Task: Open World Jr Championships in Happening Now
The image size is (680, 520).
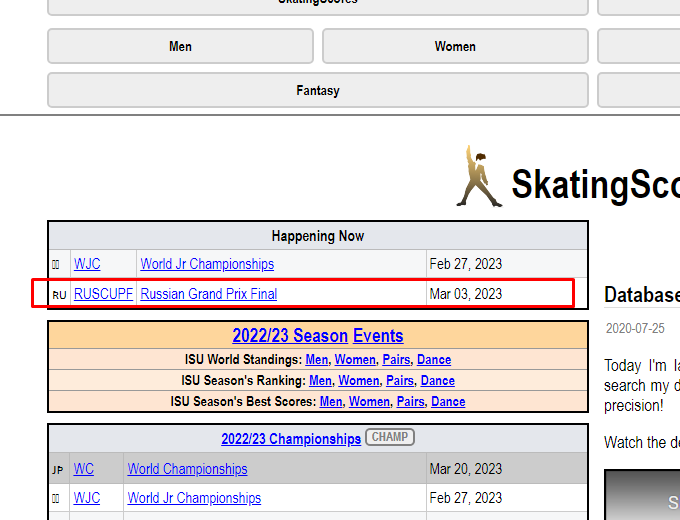Action: [207, 264]
